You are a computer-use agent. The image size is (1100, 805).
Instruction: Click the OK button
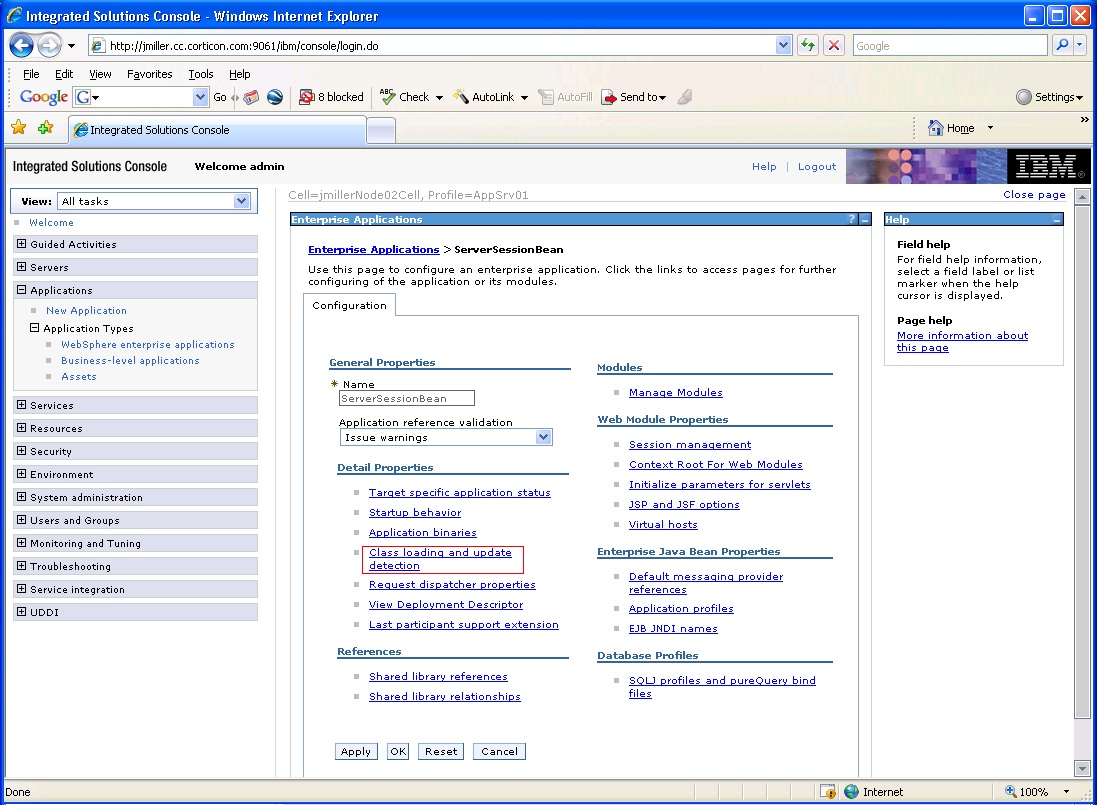tap(398, 751)
